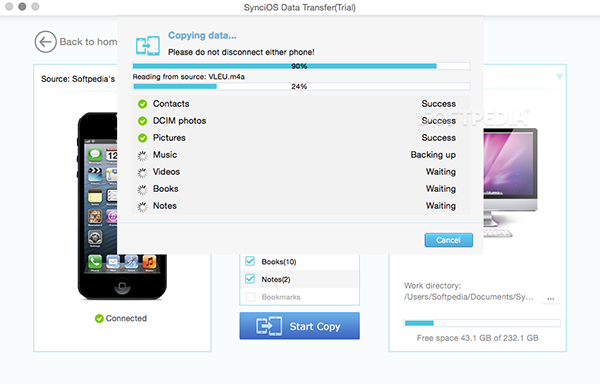The width and height of the screenshot is (600, 384).
Task: Click the 24% file progress bar
Action: [301, 86]
